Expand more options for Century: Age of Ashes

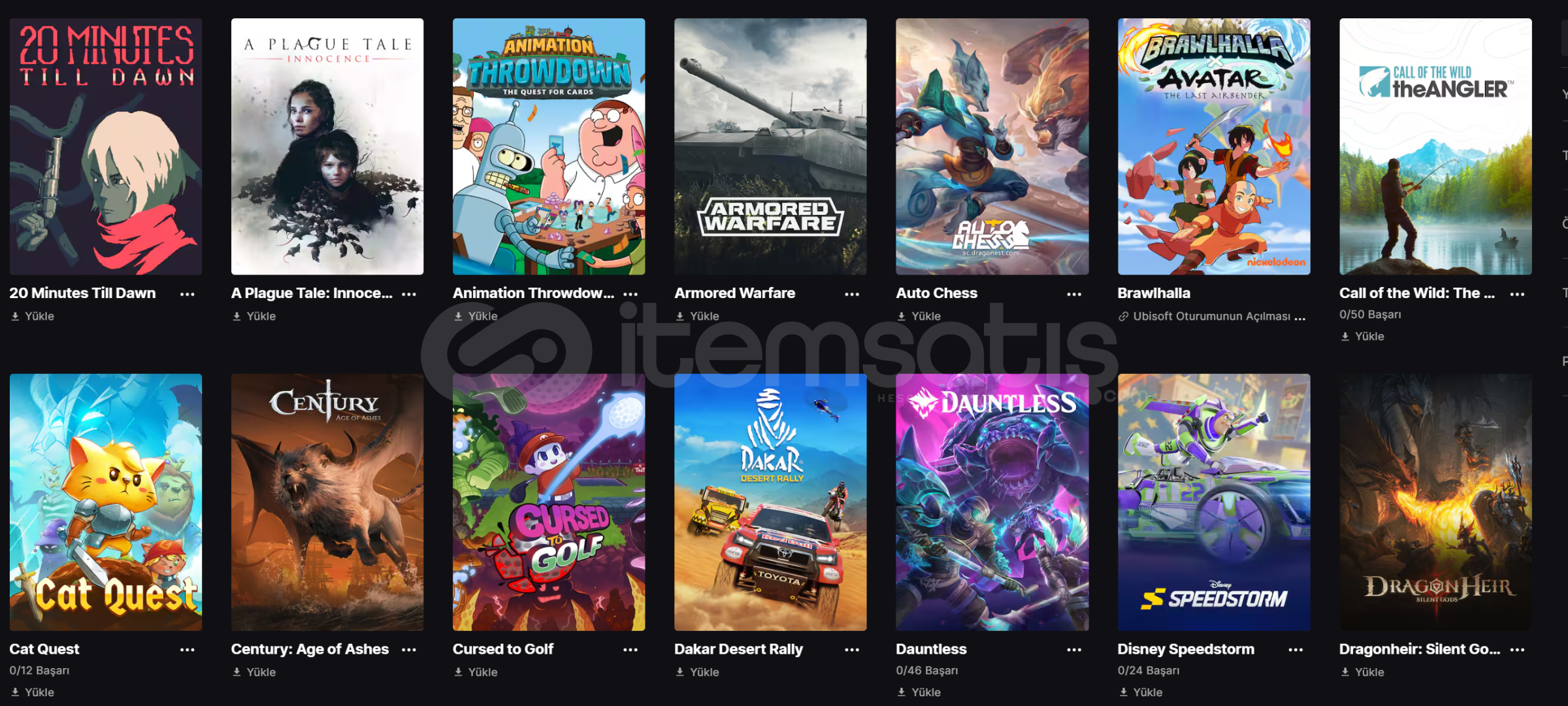(x=409, y=650)
